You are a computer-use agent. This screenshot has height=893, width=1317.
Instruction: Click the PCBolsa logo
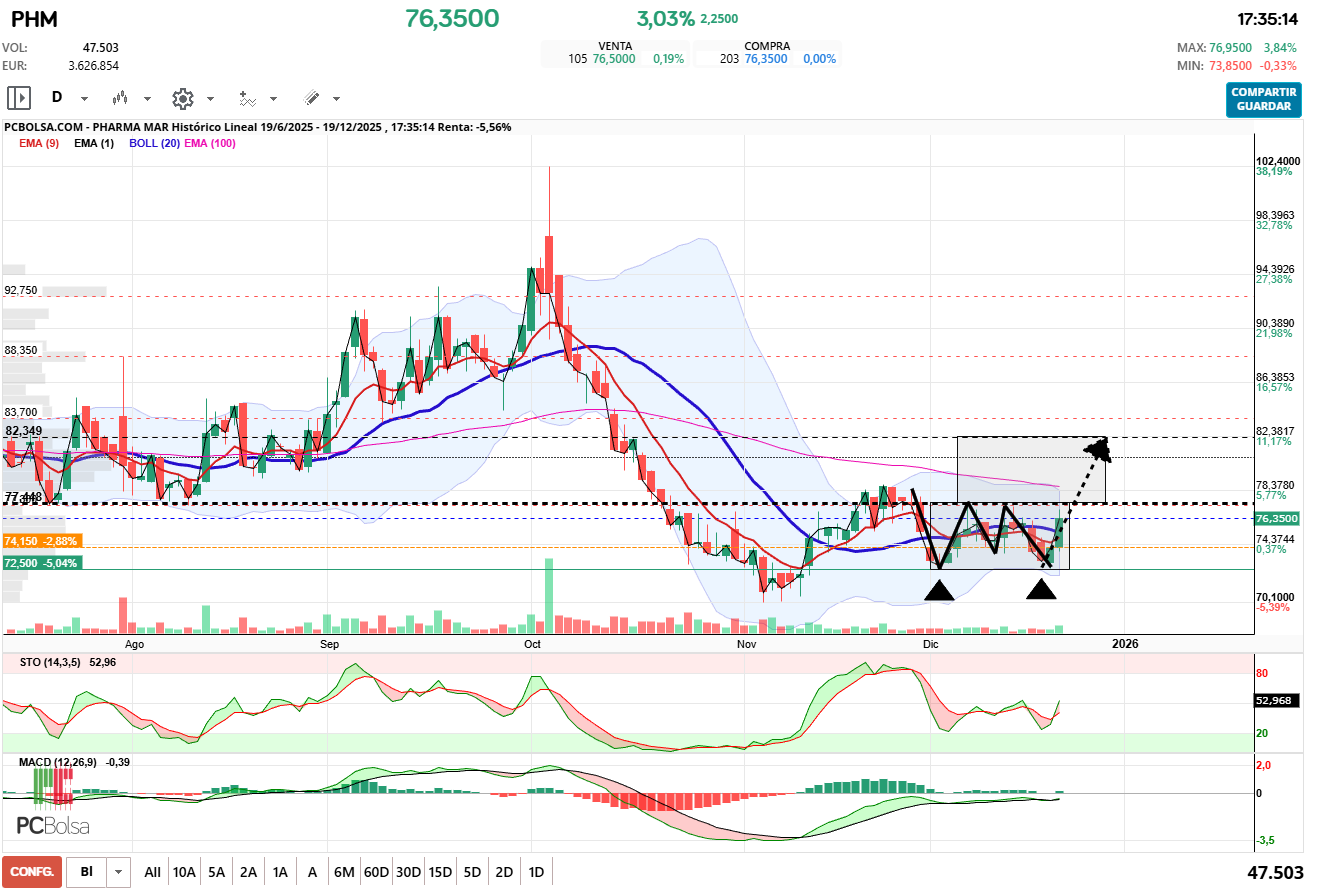(53, 826)
